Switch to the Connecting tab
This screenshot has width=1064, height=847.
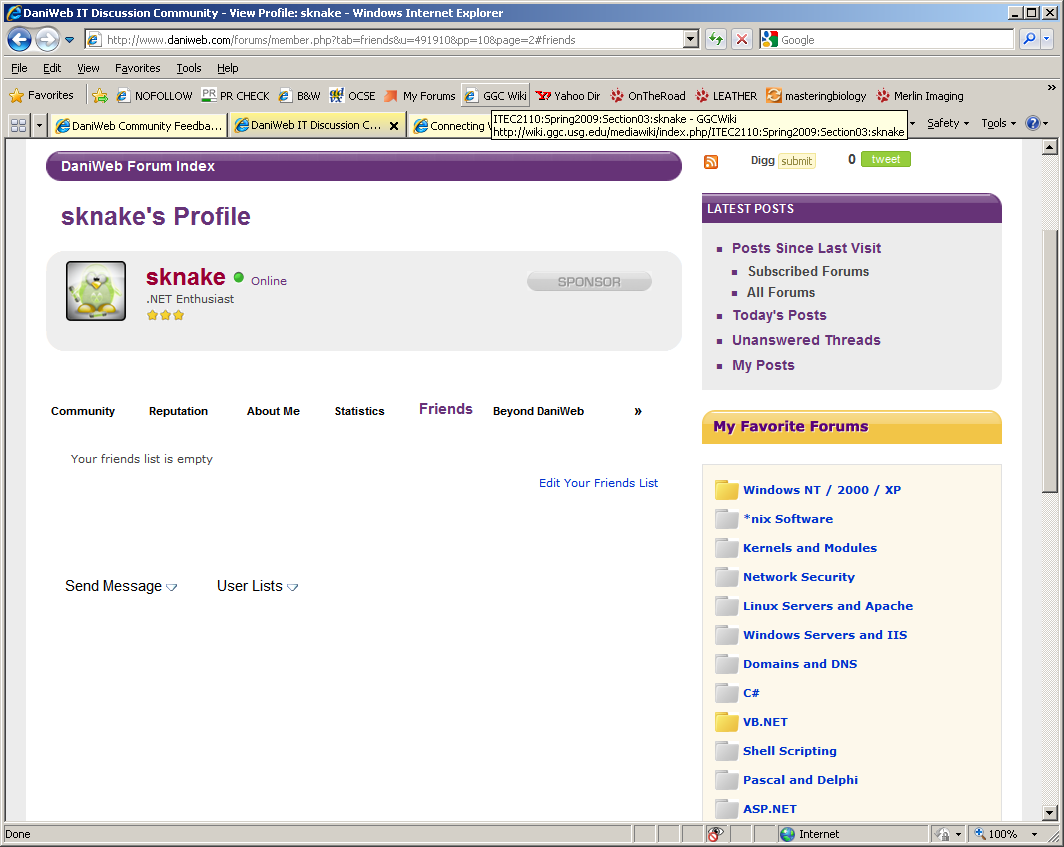(450, 126)
